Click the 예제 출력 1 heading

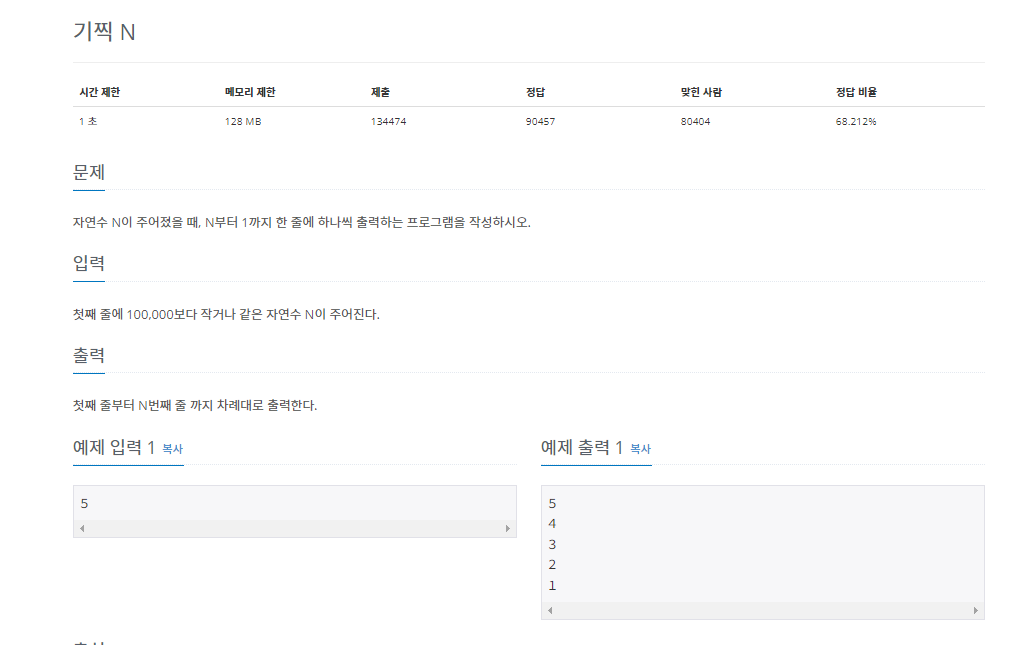pos(582,447)
